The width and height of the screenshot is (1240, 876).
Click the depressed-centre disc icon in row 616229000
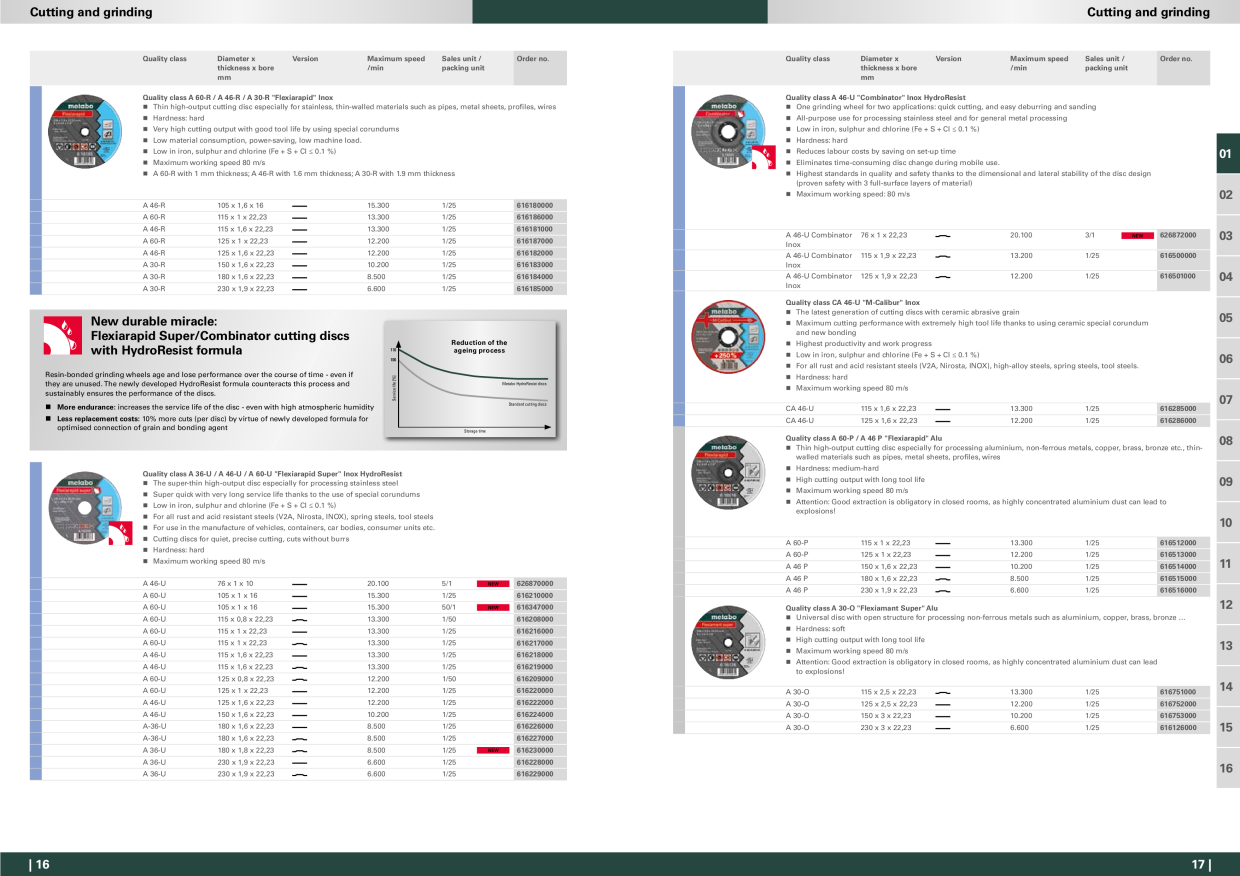[x=300, y=774]
